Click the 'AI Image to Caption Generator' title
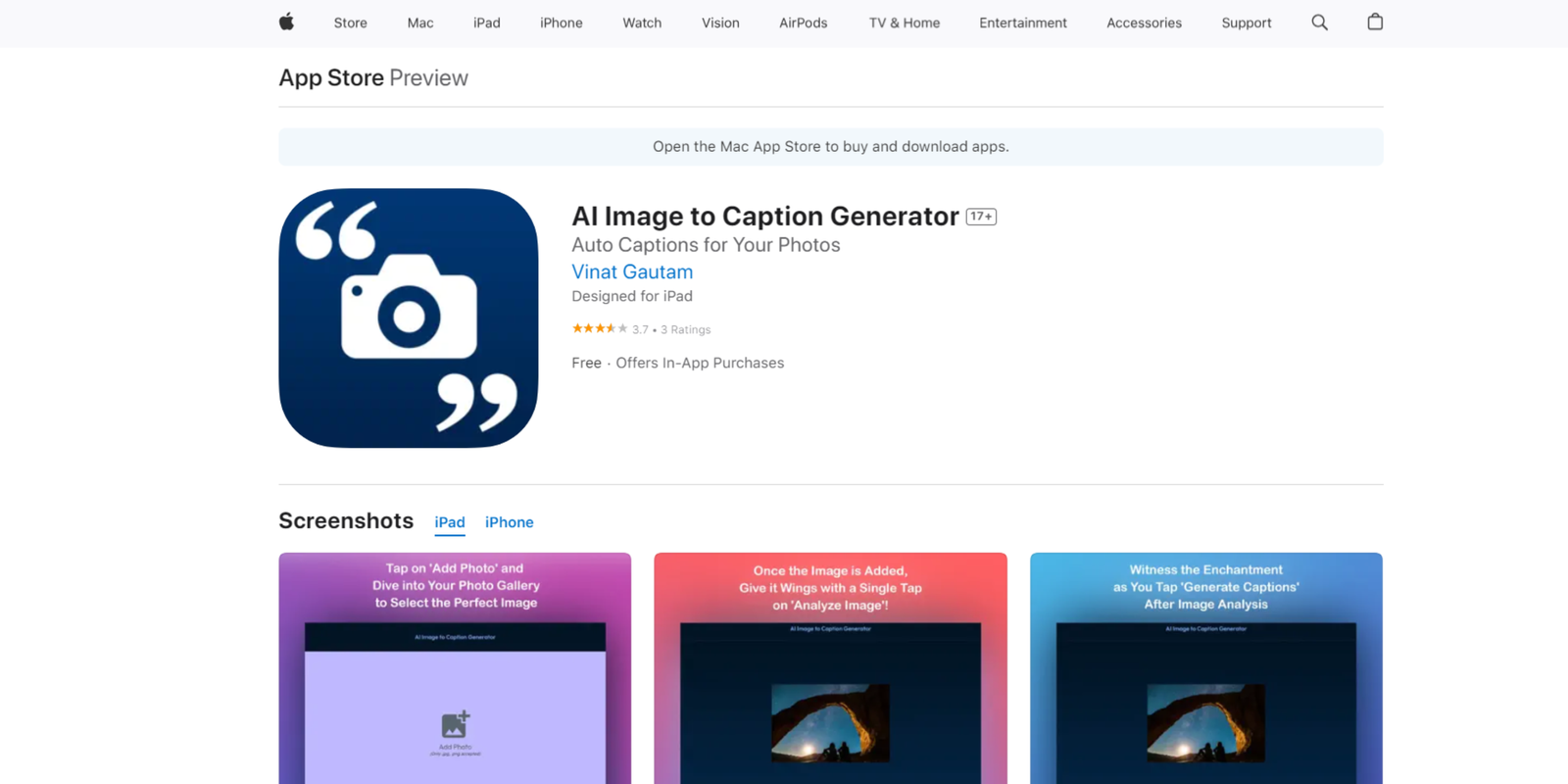The width and height of the screenshot is (1568, 784). 765,217
